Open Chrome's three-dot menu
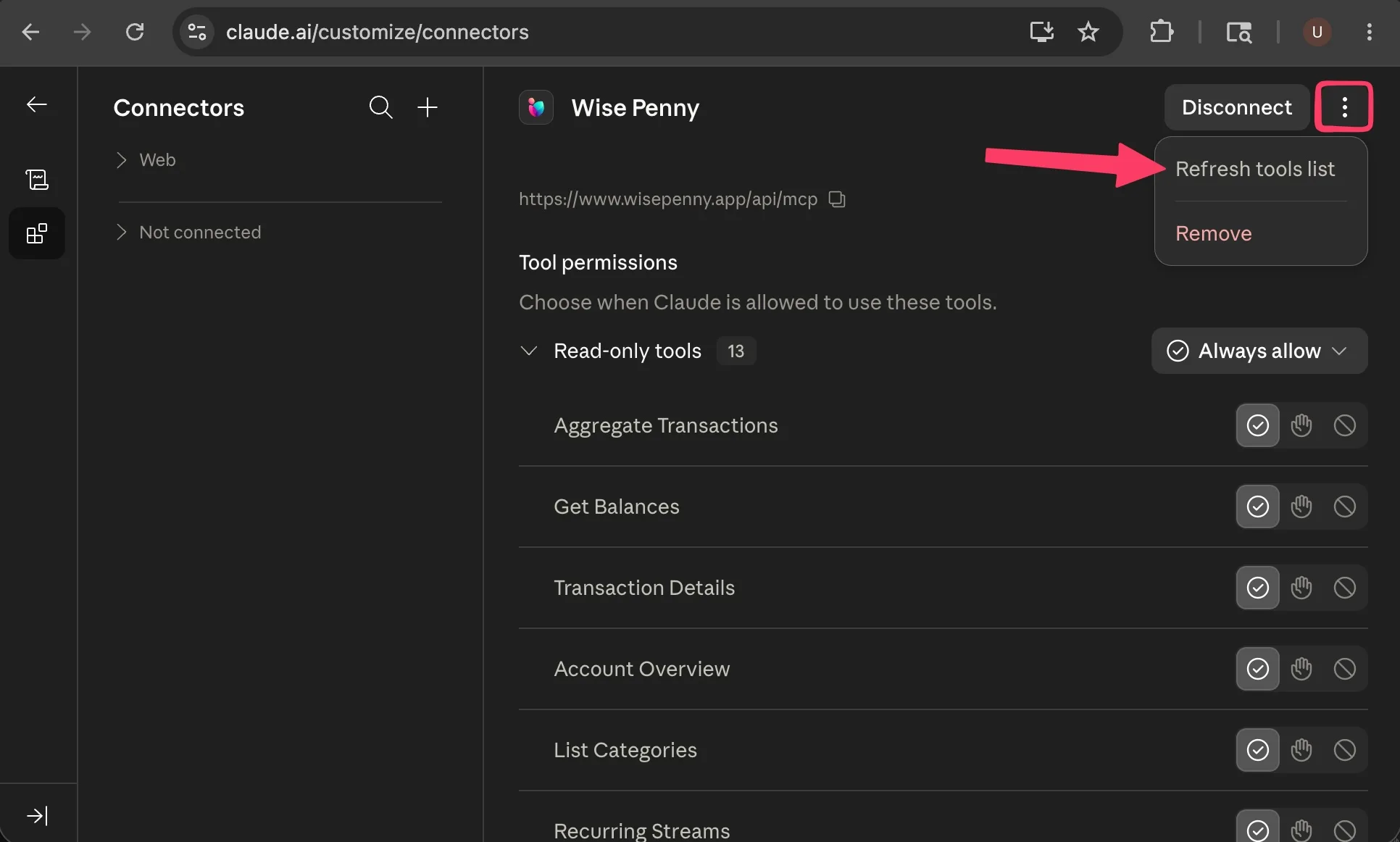 [1369, 32]
